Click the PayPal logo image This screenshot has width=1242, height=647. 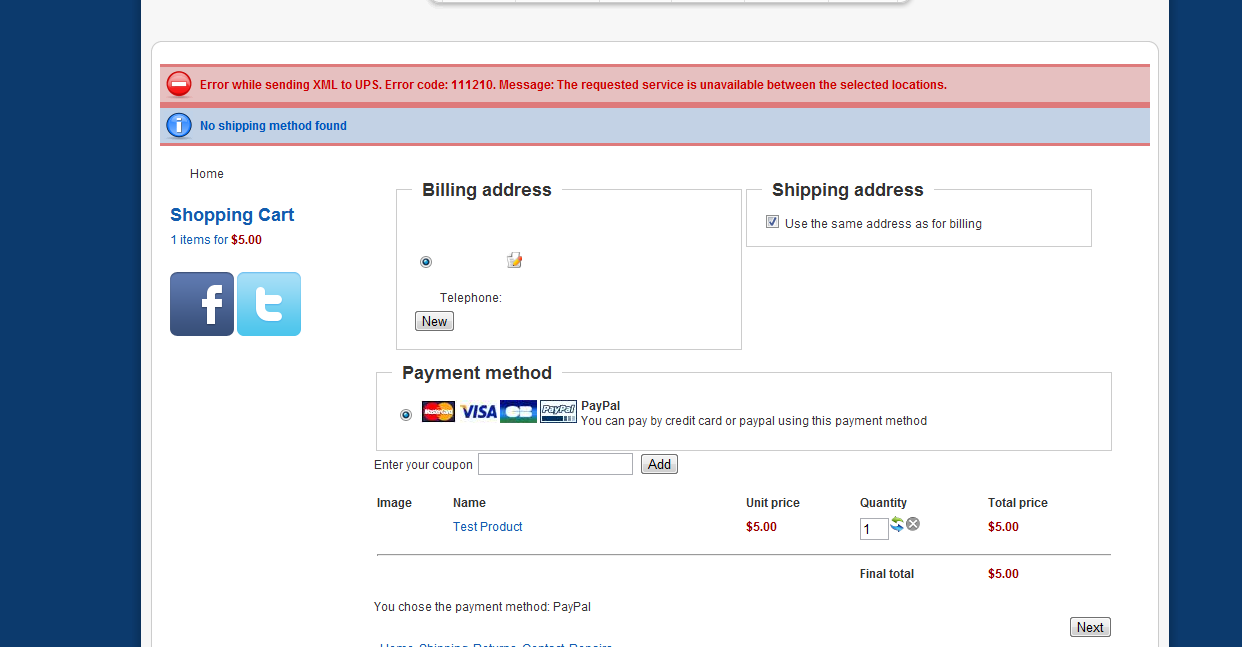tap(559, 412)
